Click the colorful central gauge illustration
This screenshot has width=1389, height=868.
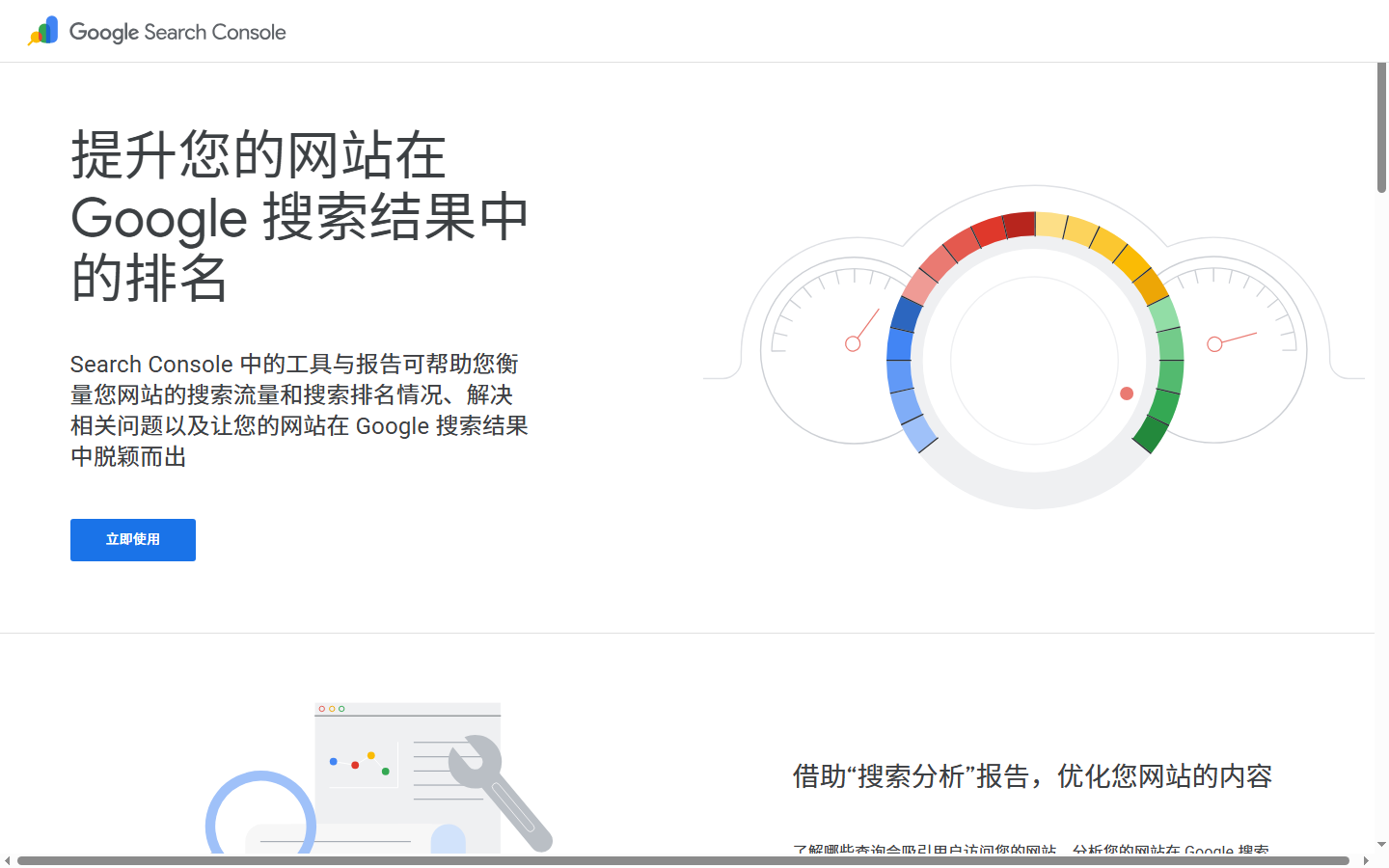coord(1035,360)
